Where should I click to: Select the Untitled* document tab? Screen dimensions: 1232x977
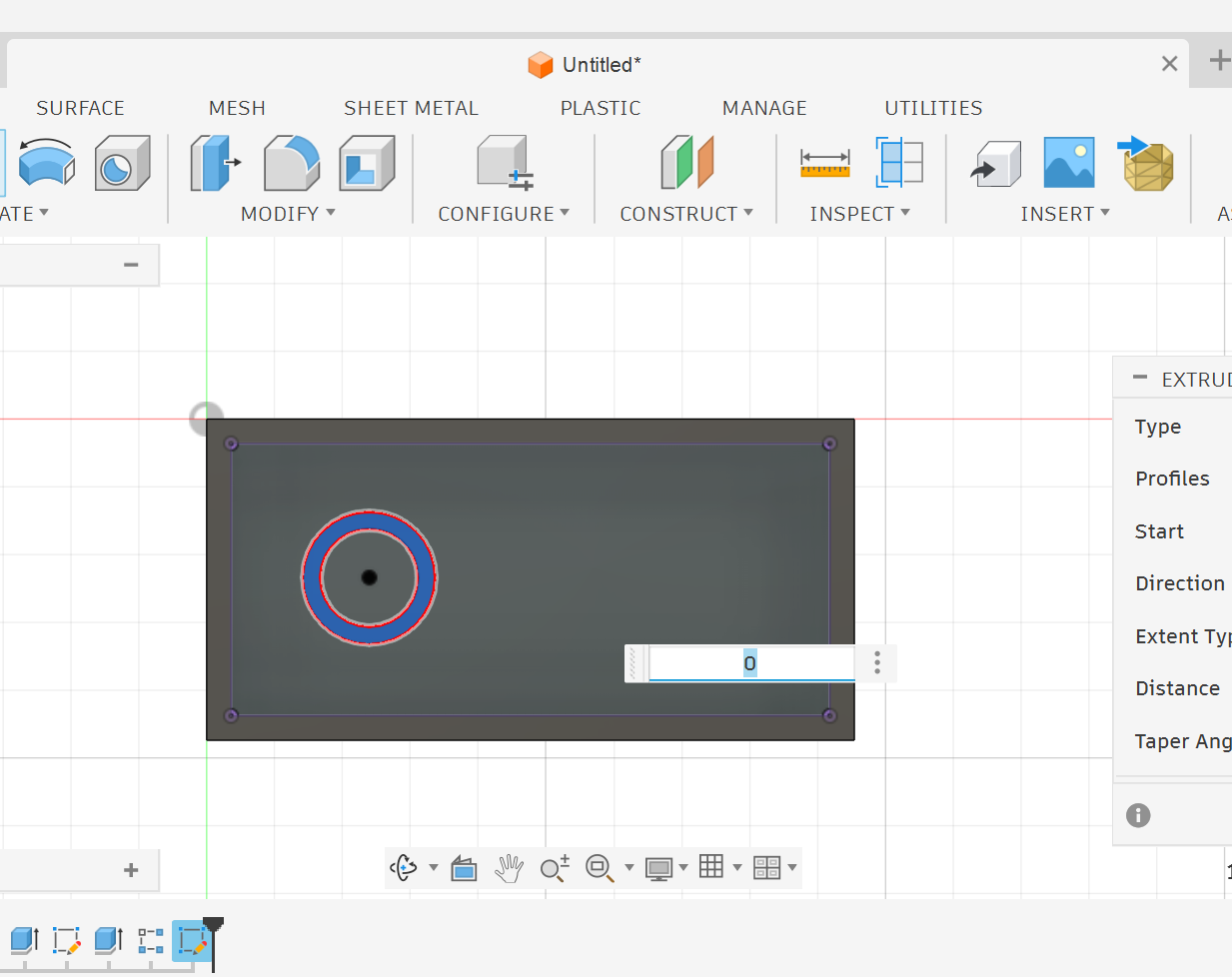click(585, 65)
